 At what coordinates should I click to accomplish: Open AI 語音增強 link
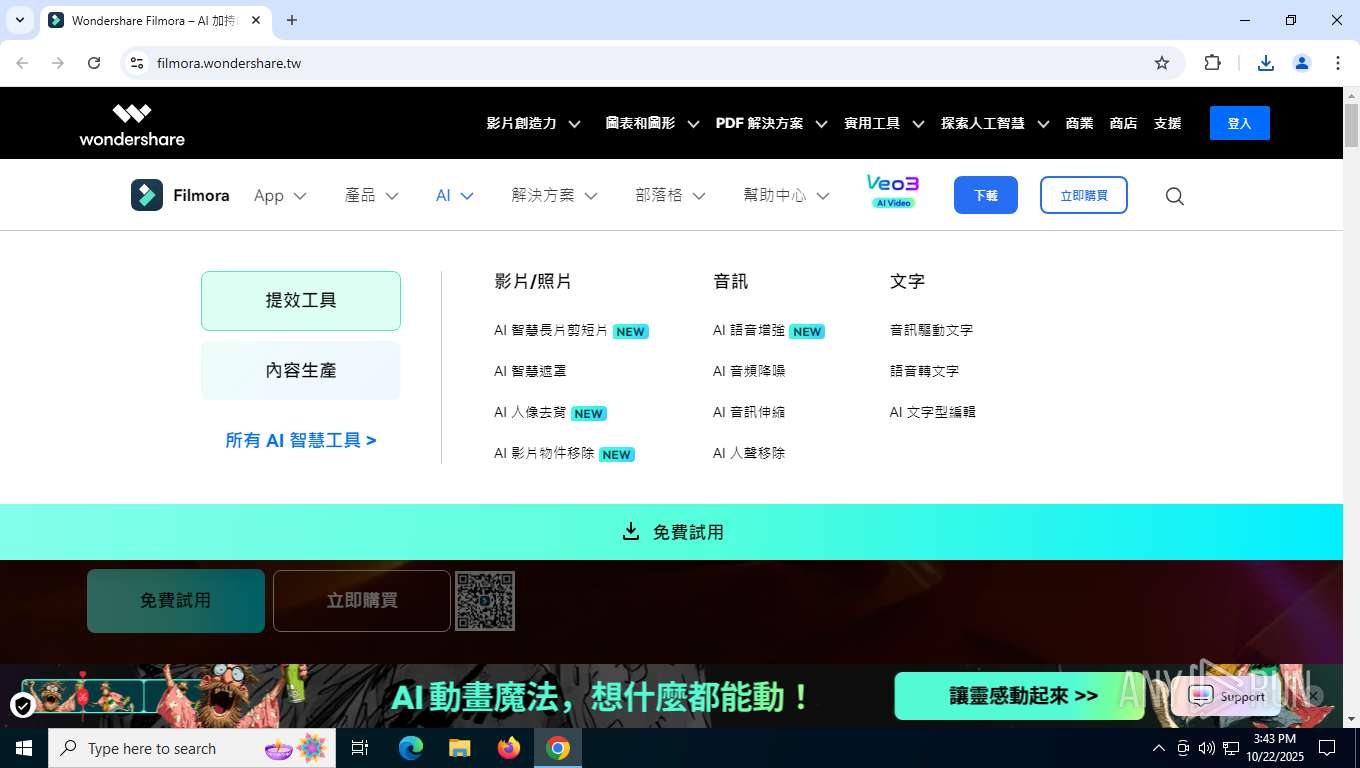point(768,330)
